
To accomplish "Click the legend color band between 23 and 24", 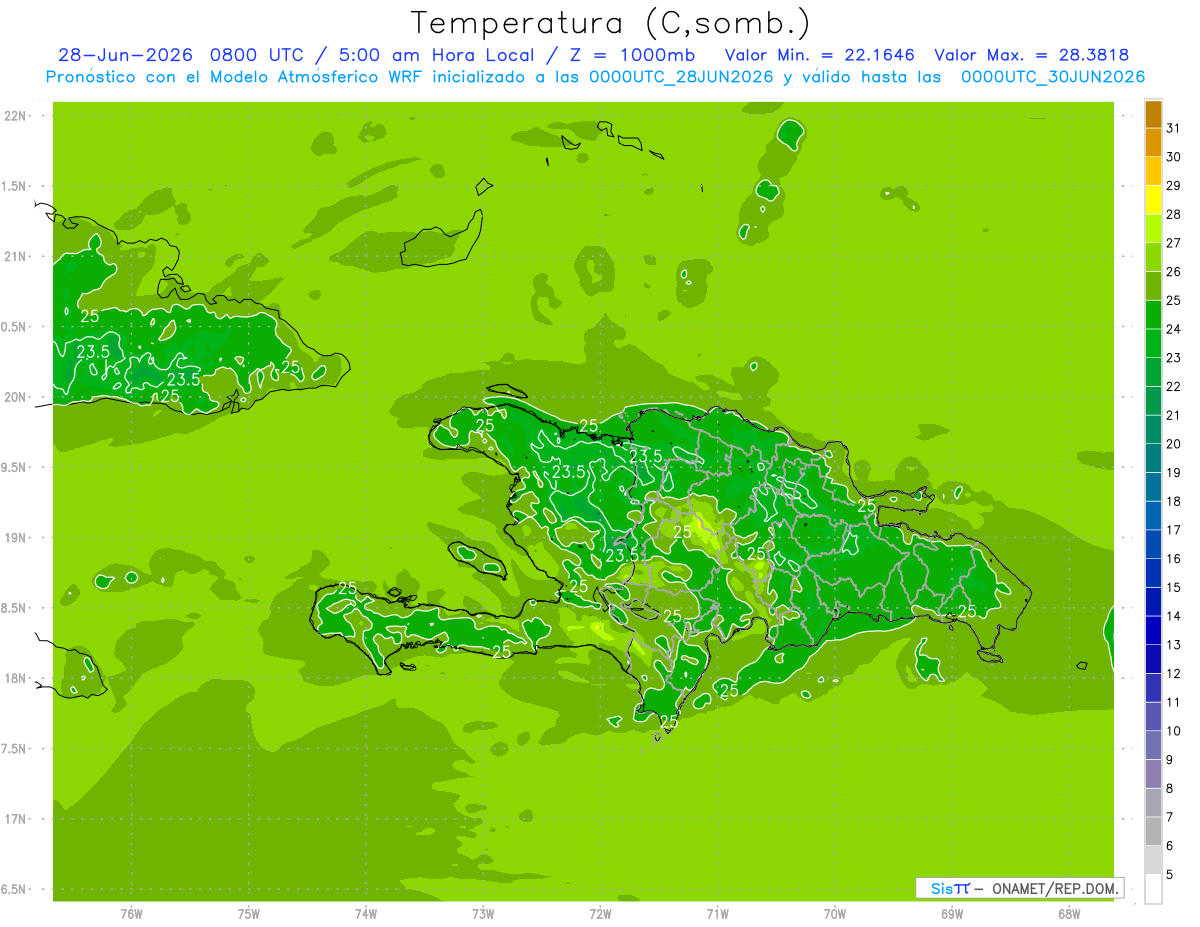I will point(1153,343).
